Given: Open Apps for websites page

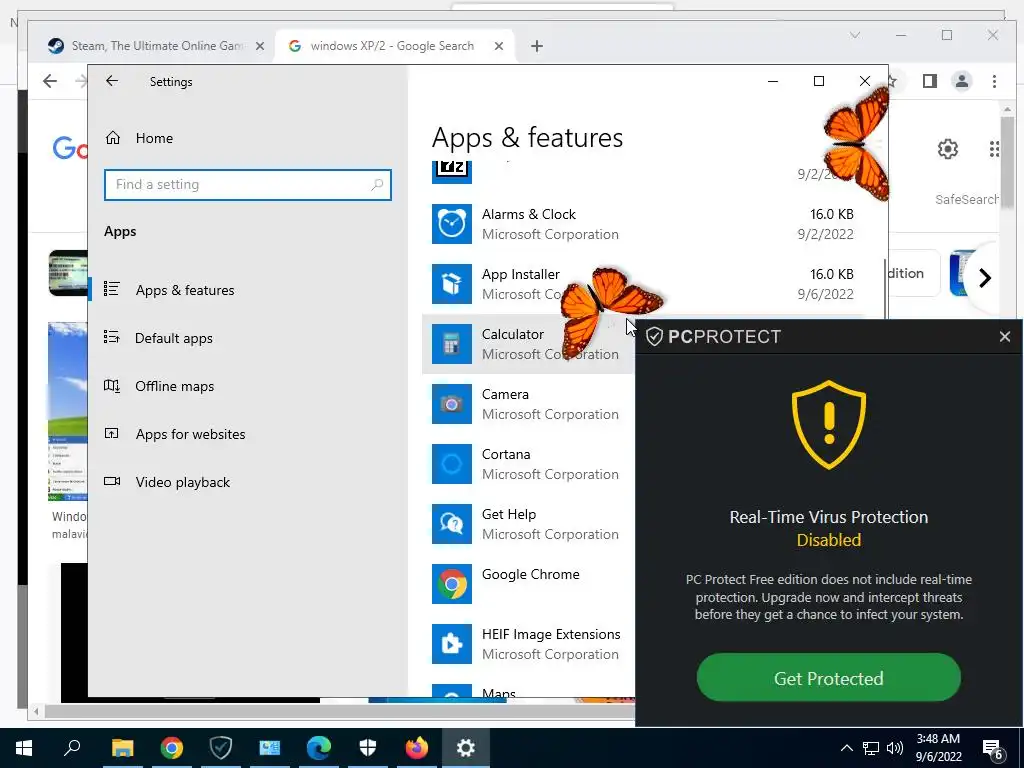Looking at the screenshot, I should tap(190, 434).
